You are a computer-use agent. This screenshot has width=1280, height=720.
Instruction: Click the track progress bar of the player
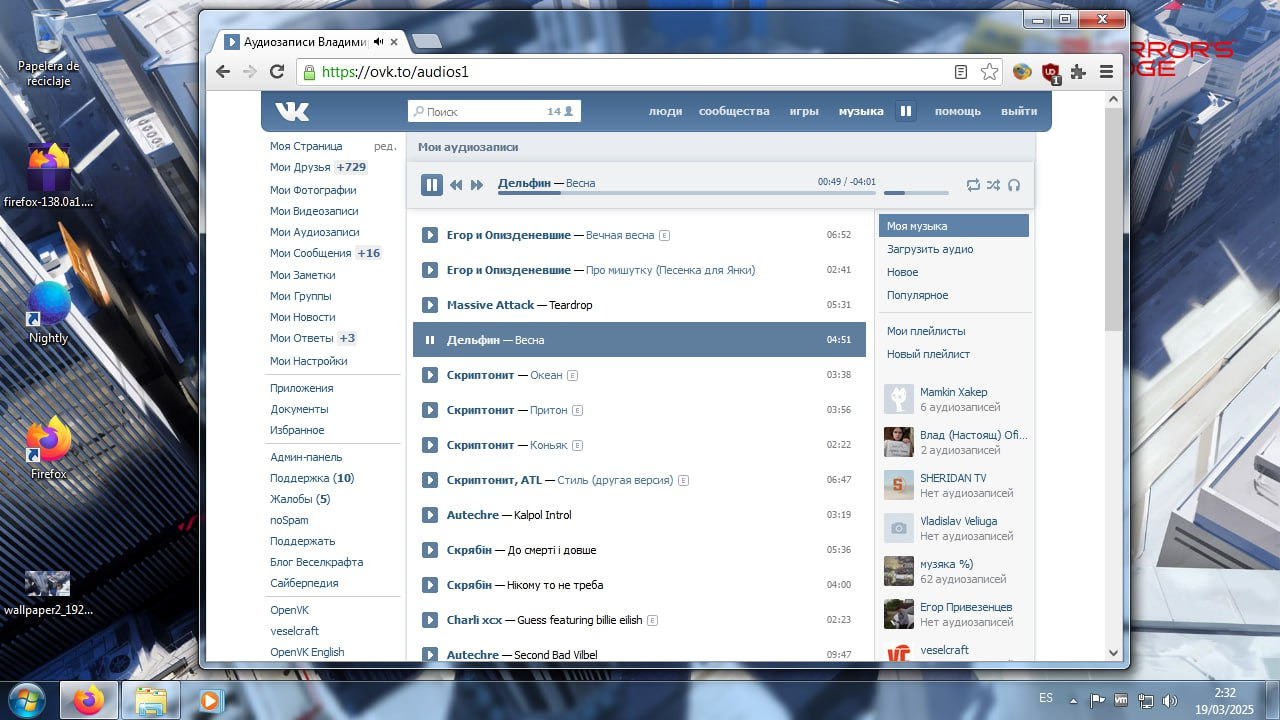(687, 192)
